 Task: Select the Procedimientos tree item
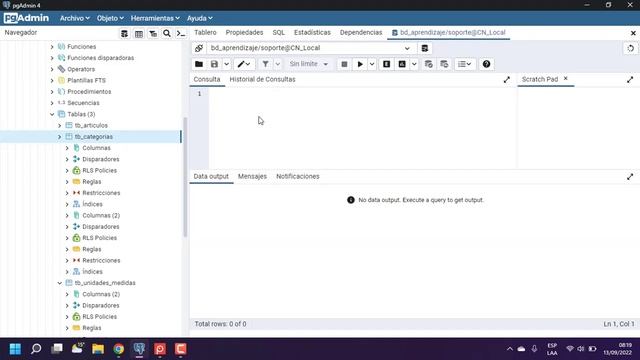point(89,92)
